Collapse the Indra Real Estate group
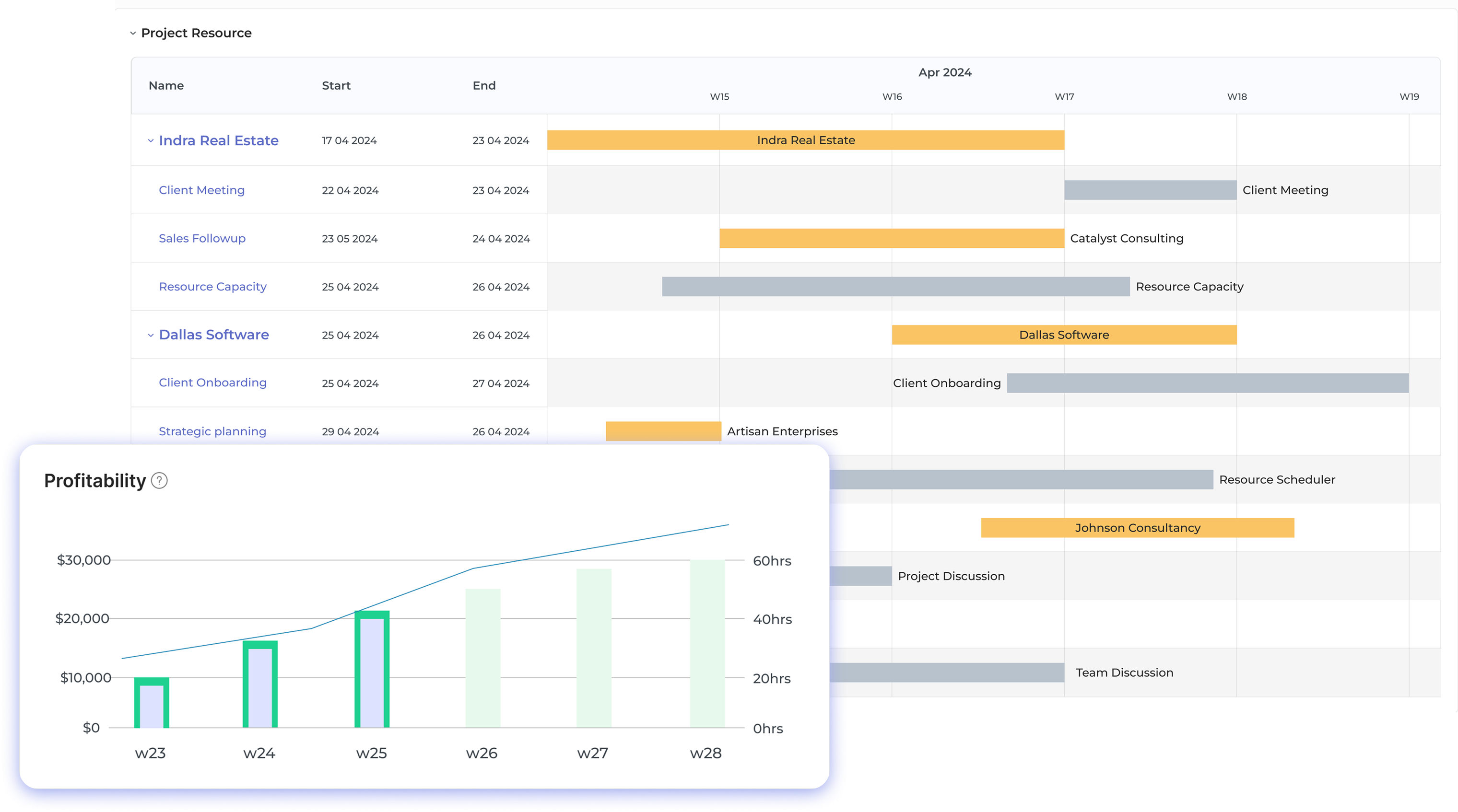Screen dimensions: 1458x812 151,141
